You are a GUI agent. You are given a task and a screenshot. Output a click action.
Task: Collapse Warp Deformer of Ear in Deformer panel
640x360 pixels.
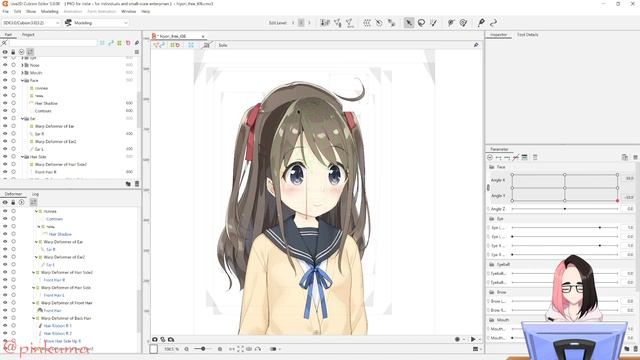[x=36, y=242]
